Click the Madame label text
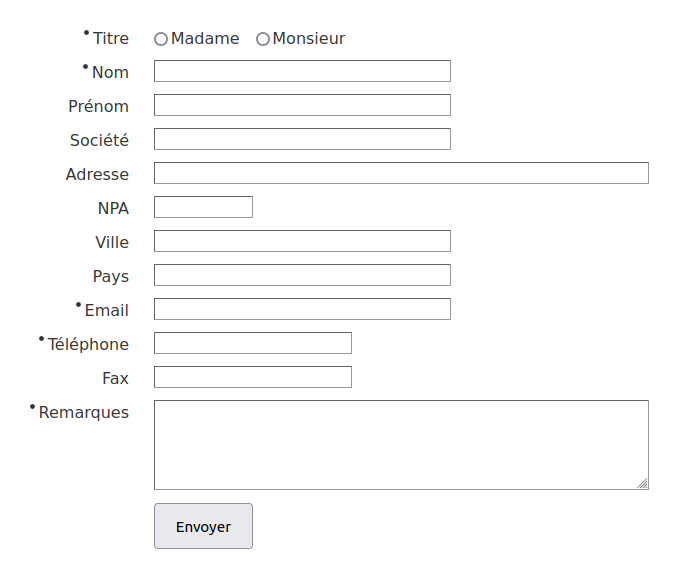 [205, 39]
